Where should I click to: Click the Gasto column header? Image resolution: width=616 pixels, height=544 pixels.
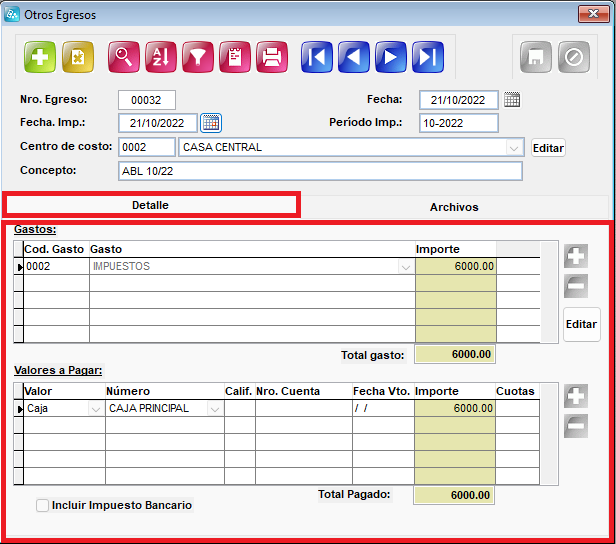(252, 249)
